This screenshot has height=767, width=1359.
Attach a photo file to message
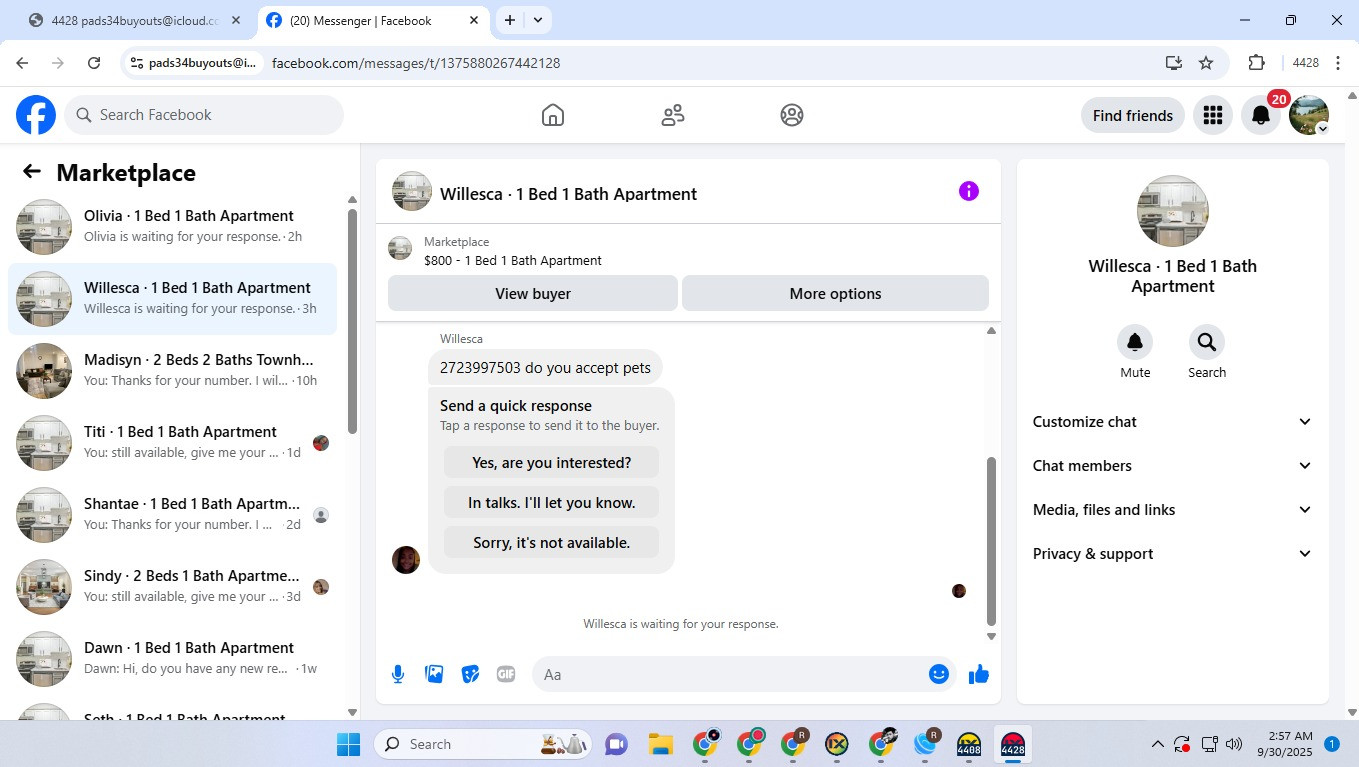click(434, 674)
